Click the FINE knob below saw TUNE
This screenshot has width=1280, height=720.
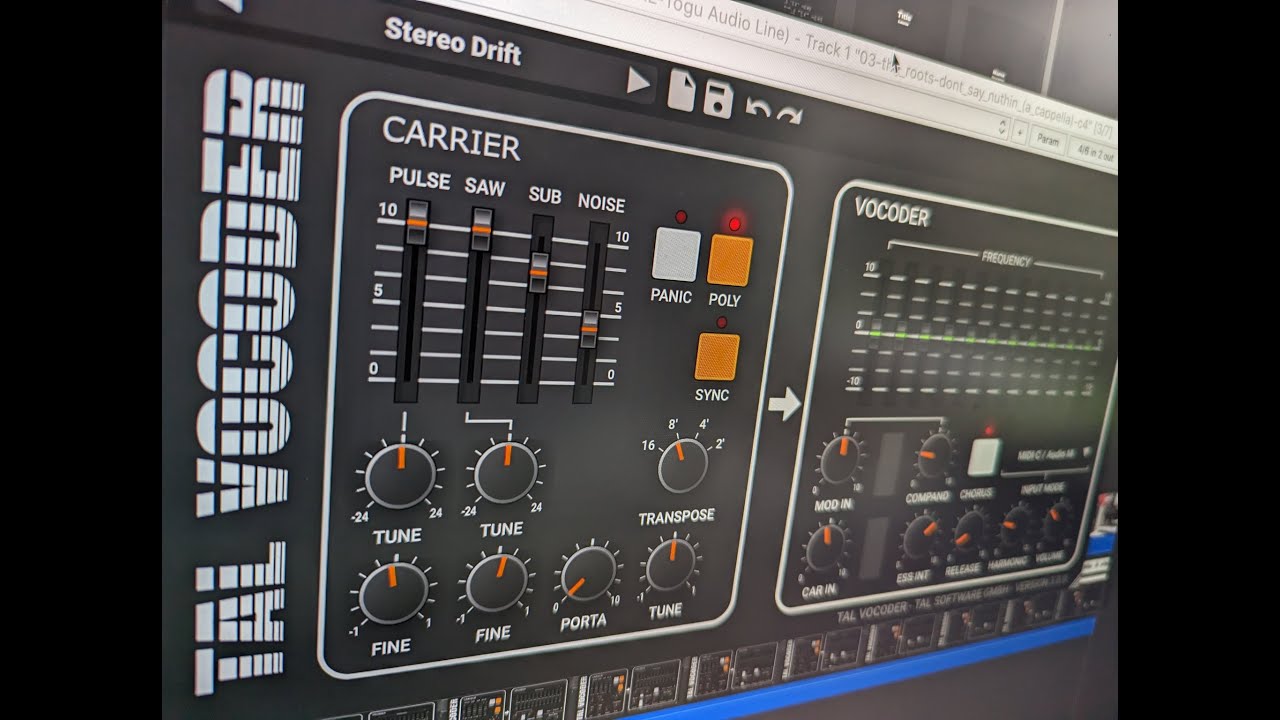[496, 583]
